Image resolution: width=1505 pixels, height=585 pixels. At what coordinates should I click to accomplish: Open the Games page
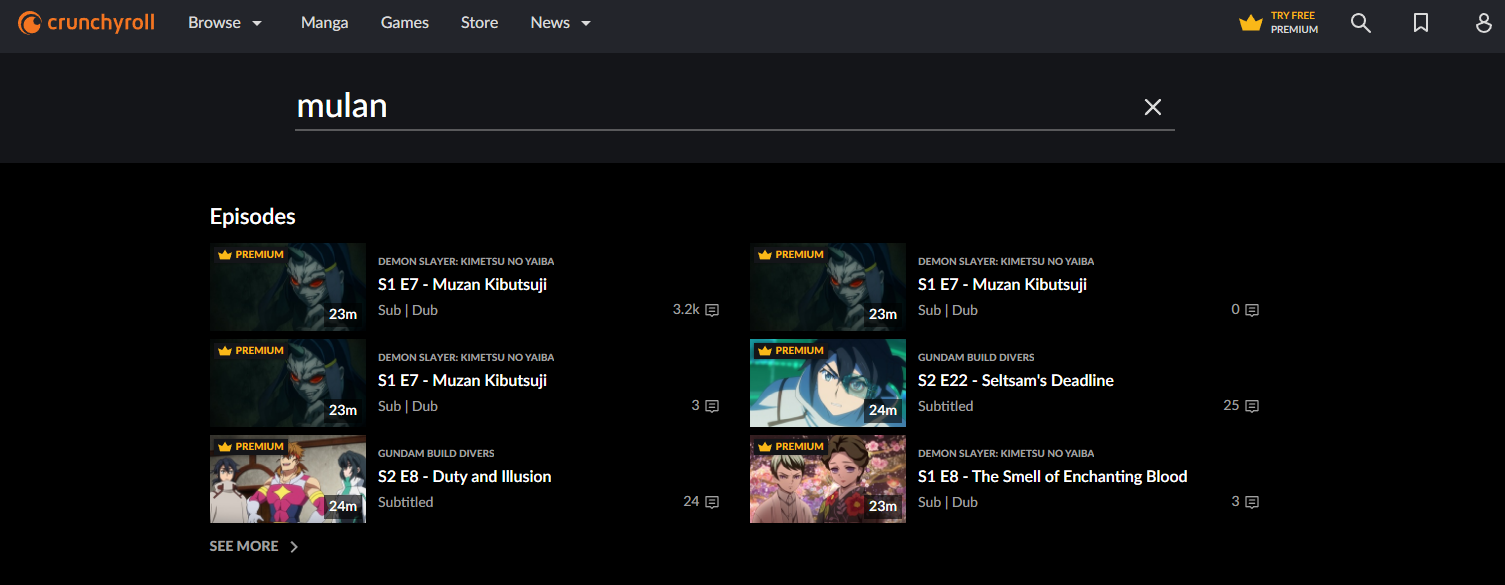tap(405, 23)
